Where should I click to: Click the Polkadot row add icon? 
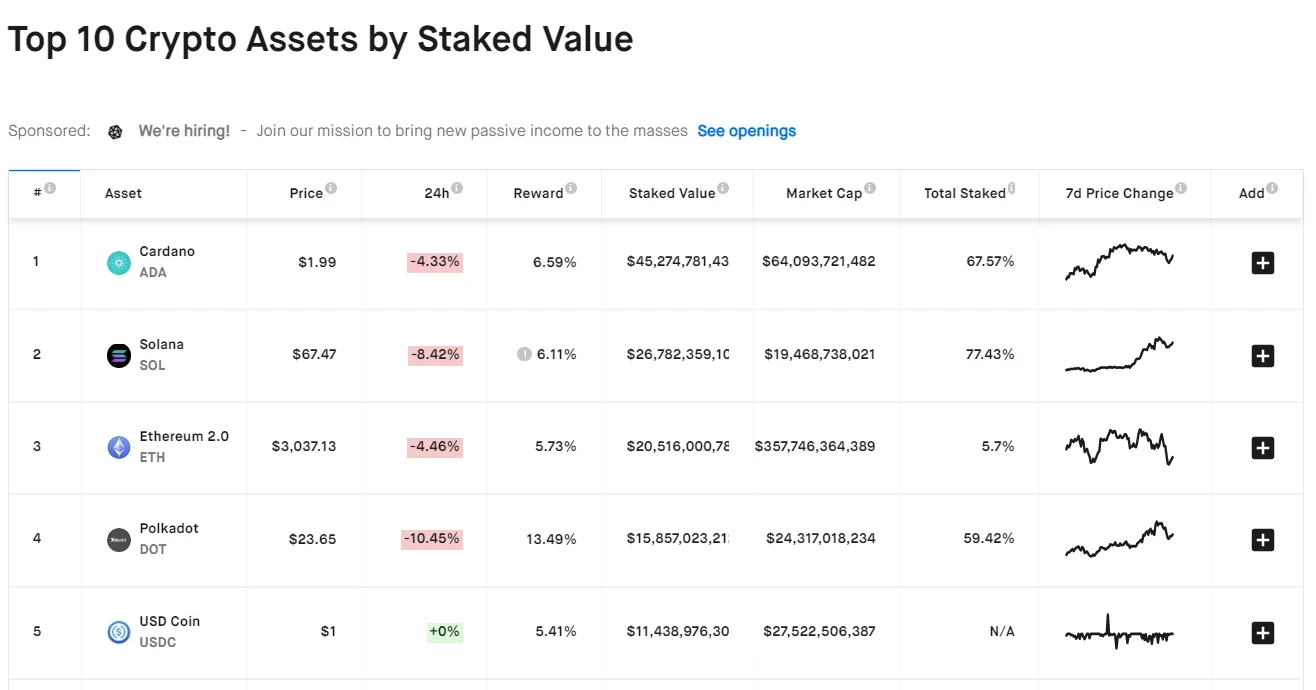1263,540
